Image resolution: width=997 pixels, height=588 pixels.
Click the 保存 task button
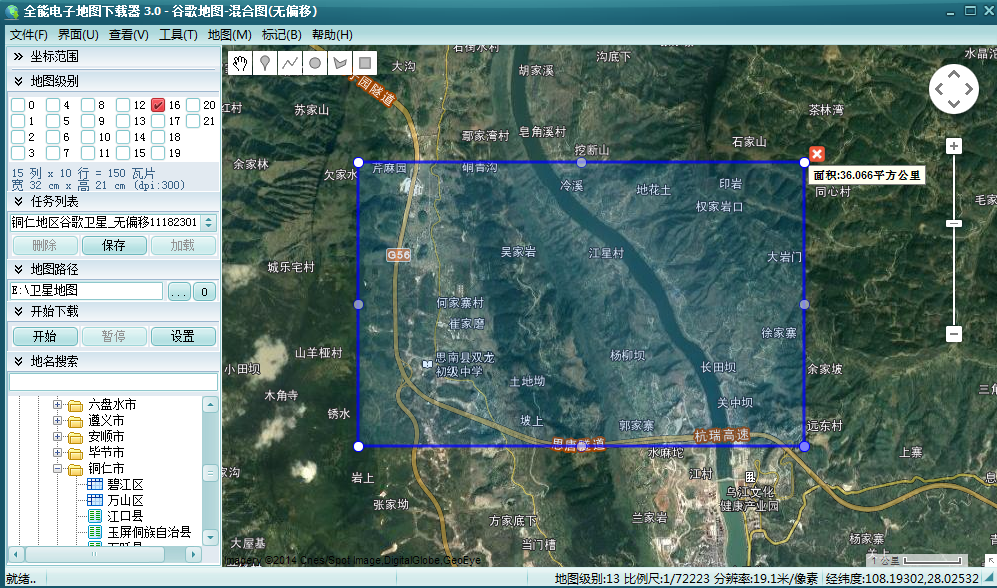coord(114,245)
